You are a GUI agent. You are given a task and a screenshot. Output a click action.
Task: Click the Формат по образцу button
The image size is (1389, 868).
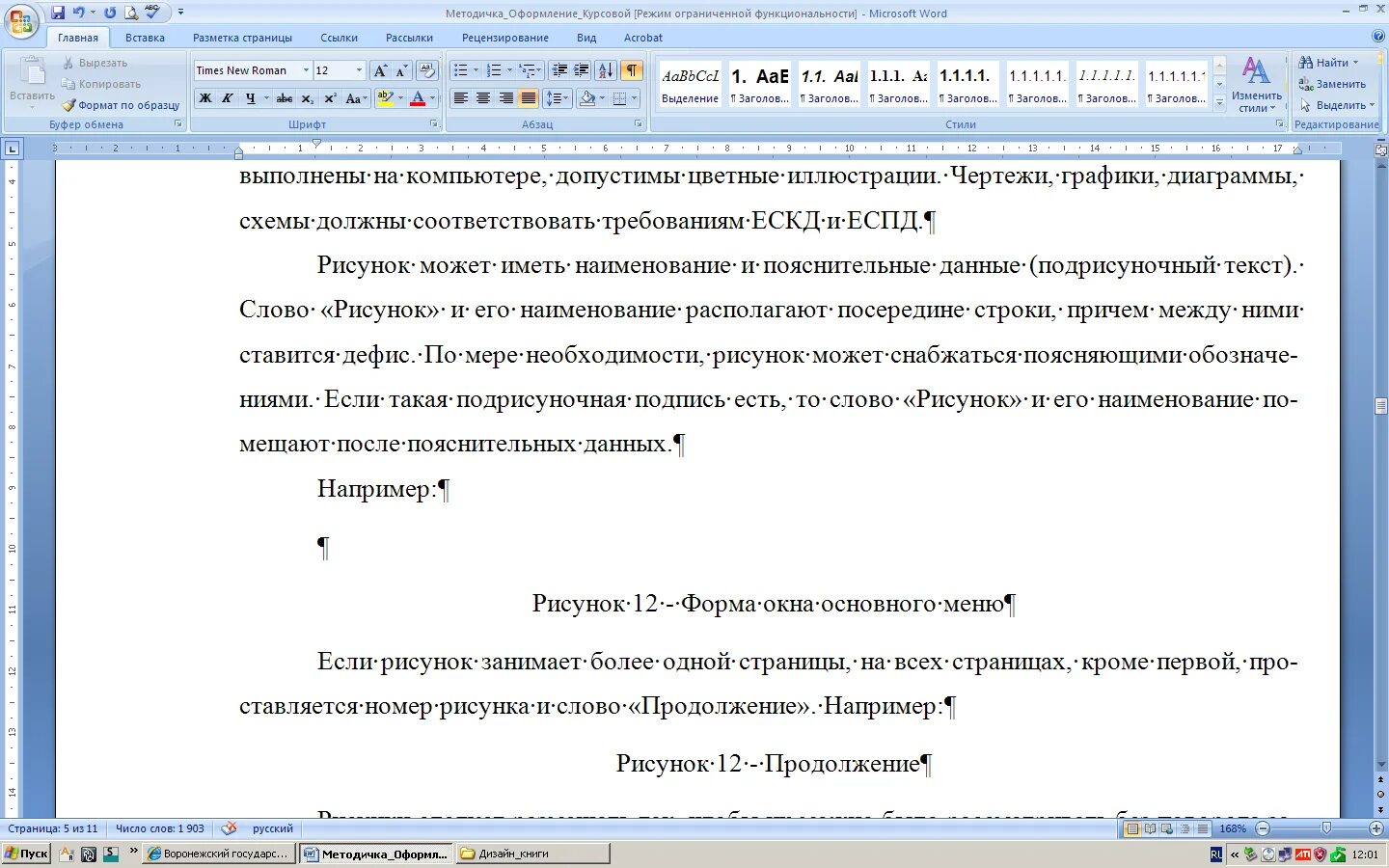coord(122,105)
